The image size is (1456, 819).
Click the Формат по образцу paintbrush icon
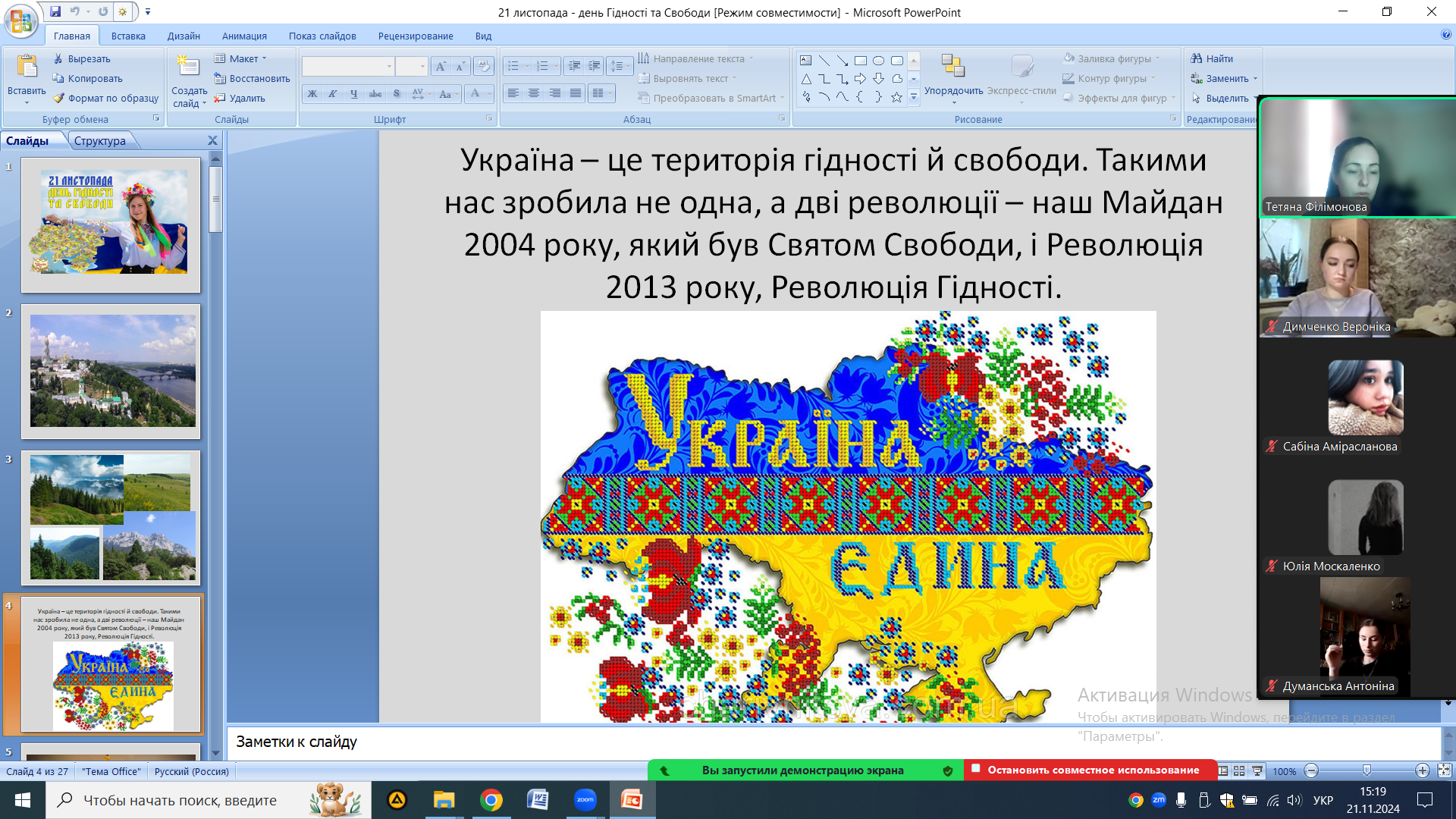58,98
